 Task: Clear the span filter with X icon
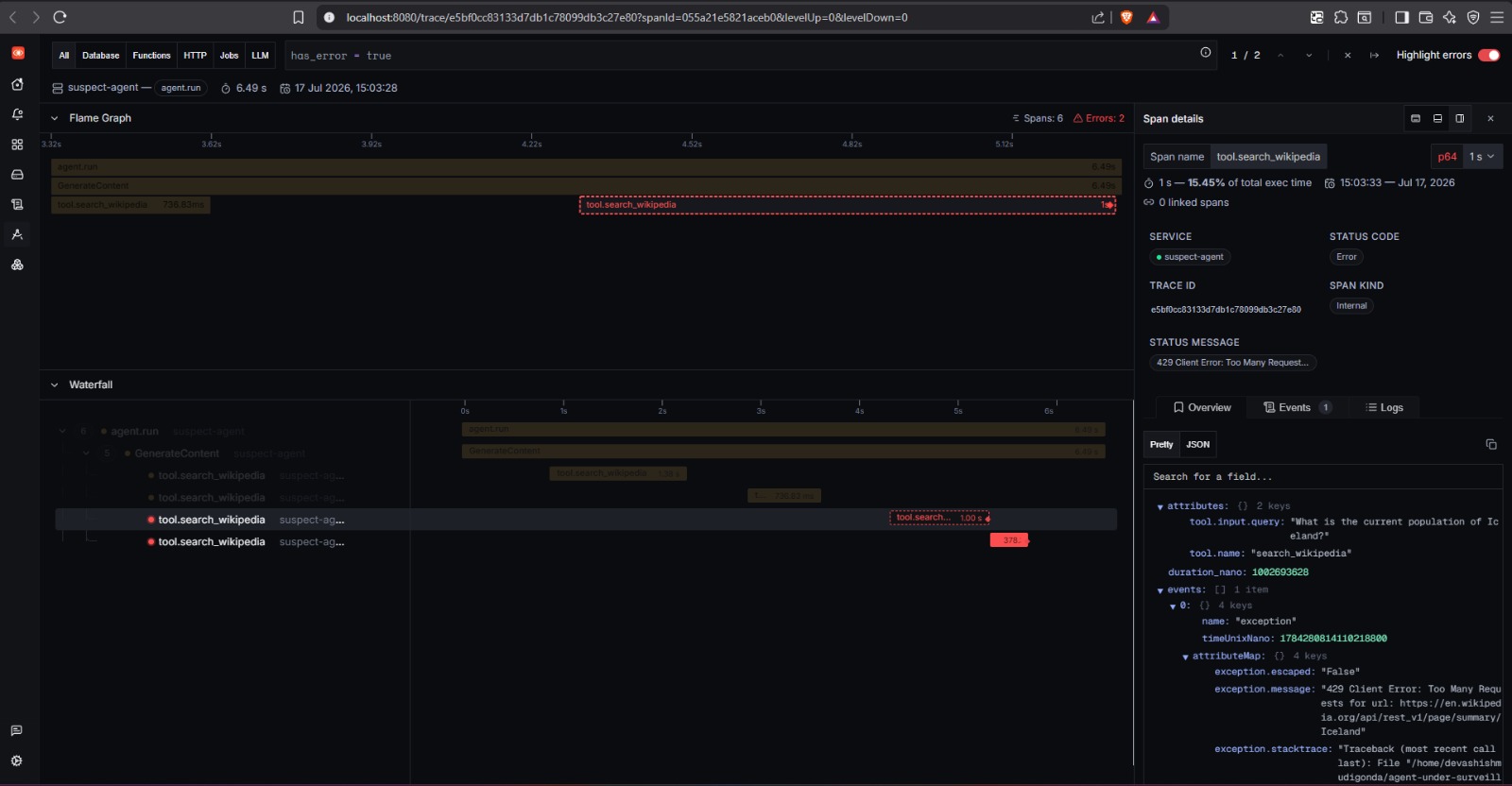pos(1348,55)
